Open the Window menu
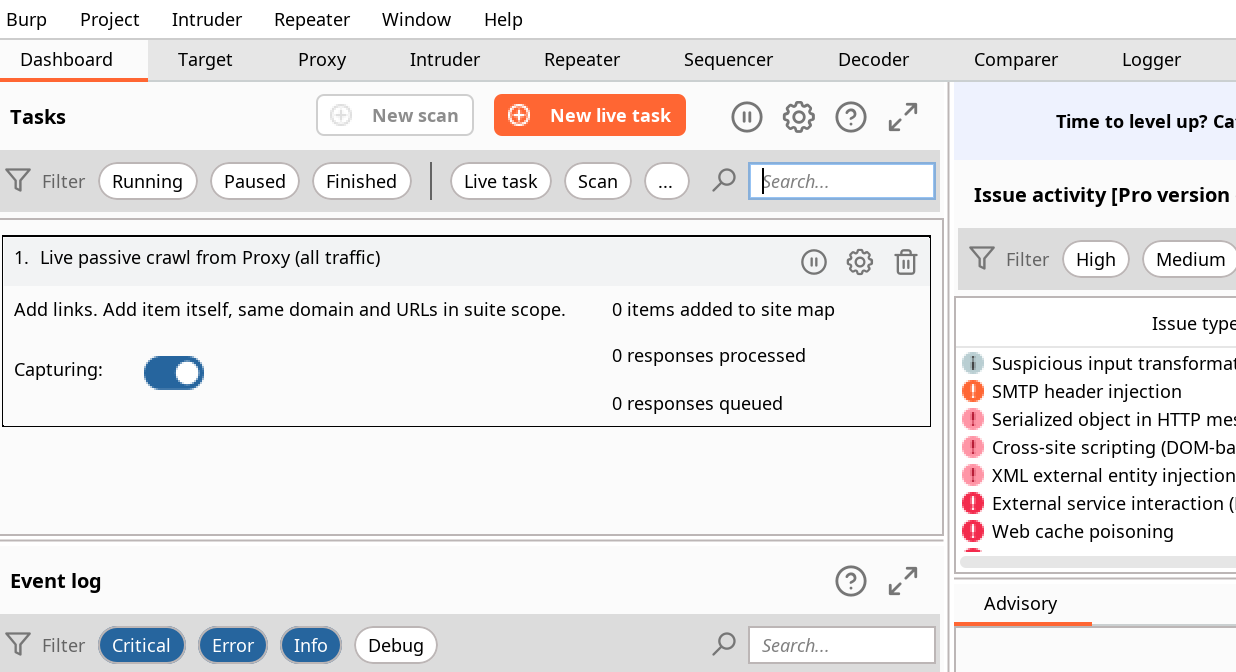The width and height of the screenshot is (1236, 672). click(x=416, y=19)
